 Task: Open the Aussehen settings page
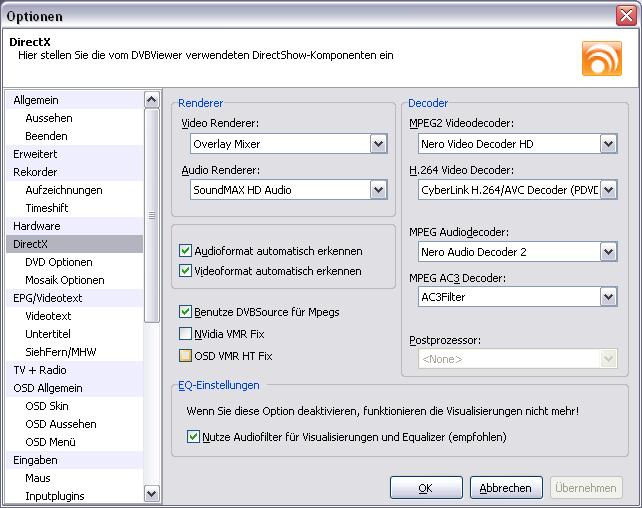point(75,118)
